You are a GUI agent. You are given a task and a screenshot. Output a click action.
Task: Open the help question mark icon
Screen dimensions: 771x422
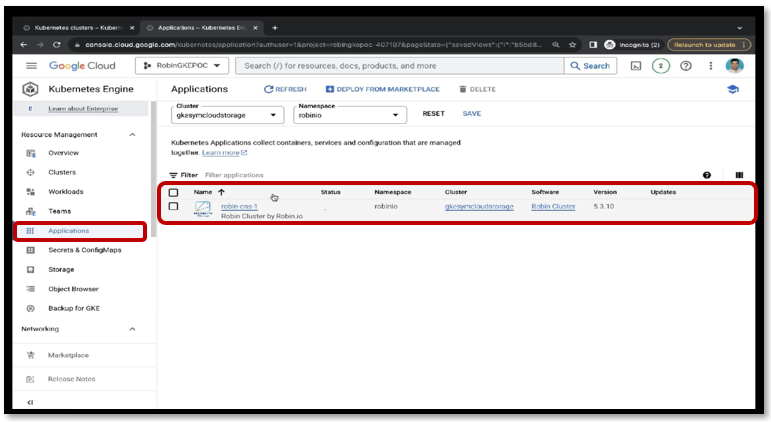pos(685,65)
